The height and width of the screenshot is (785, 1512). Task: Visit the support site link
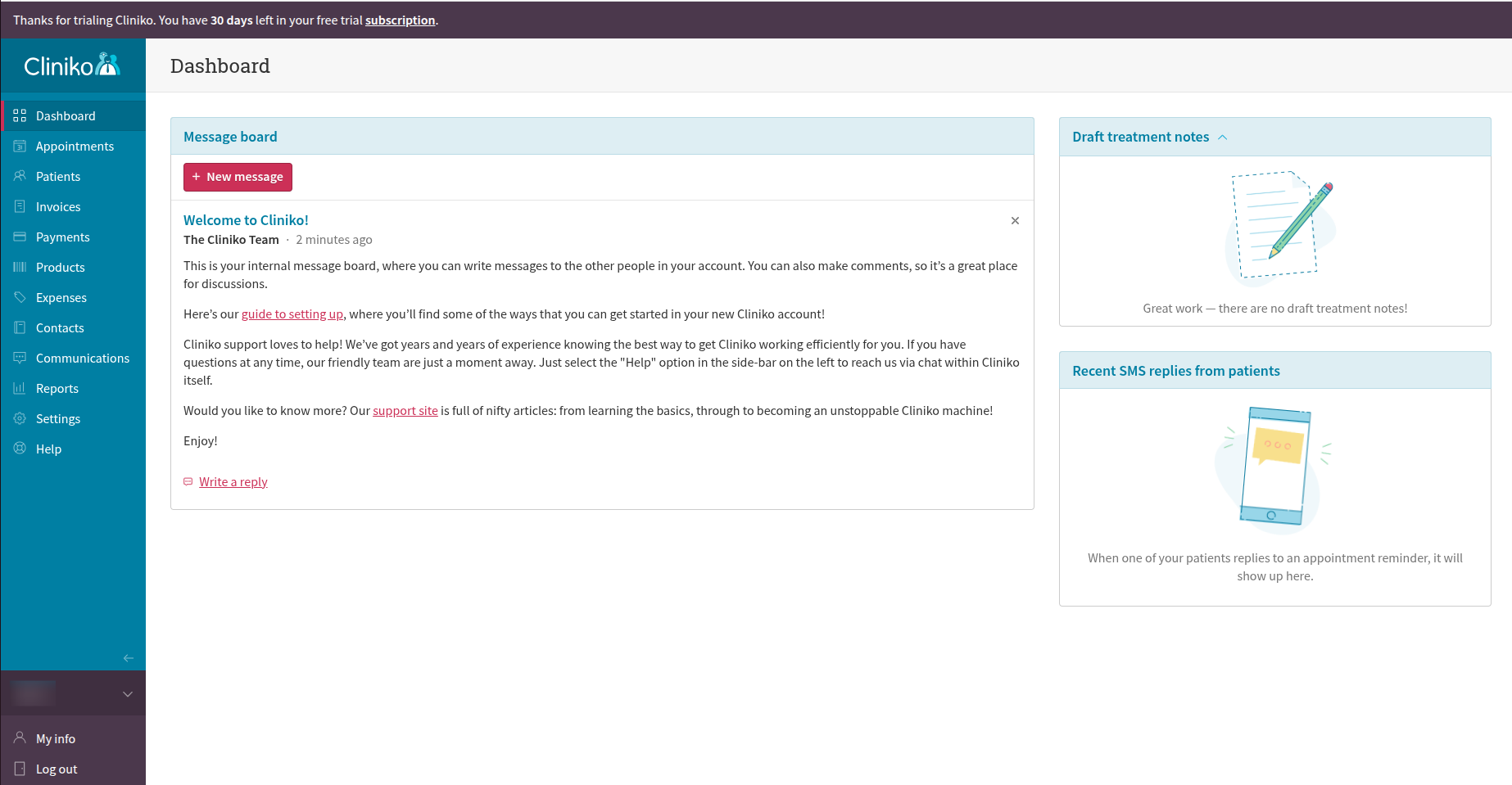405,410
